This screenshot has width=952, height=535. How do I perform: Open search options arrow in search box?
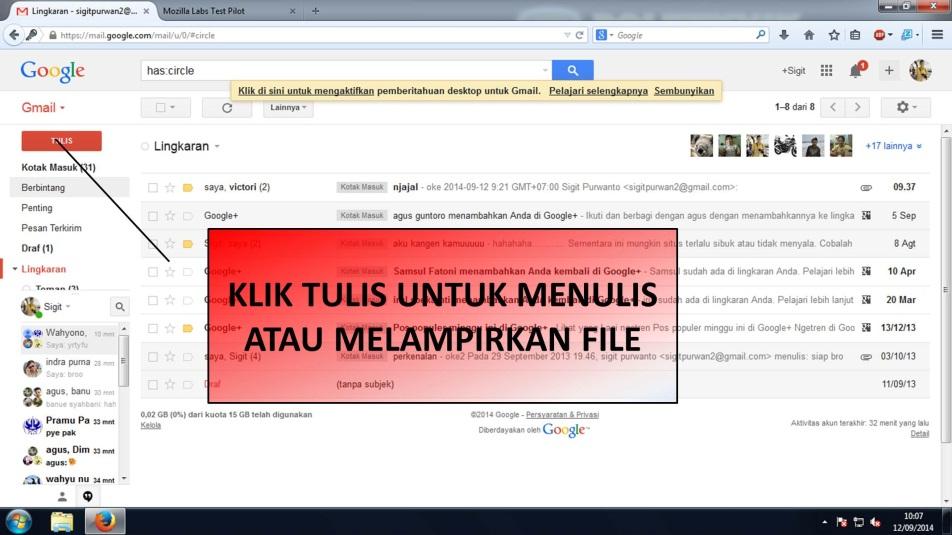pyautogui.click(x=545, y=70)
